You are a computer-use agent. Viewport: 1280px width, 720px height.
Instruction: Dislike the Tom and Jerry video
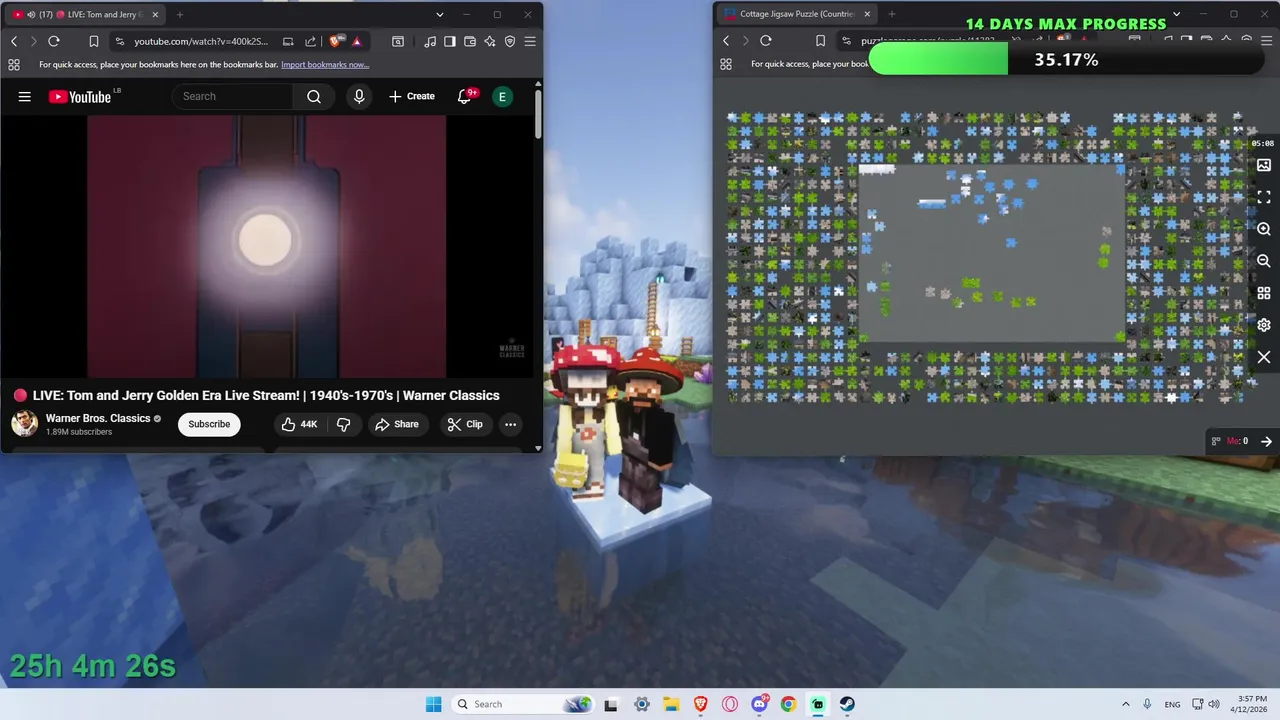pos(343,424)
